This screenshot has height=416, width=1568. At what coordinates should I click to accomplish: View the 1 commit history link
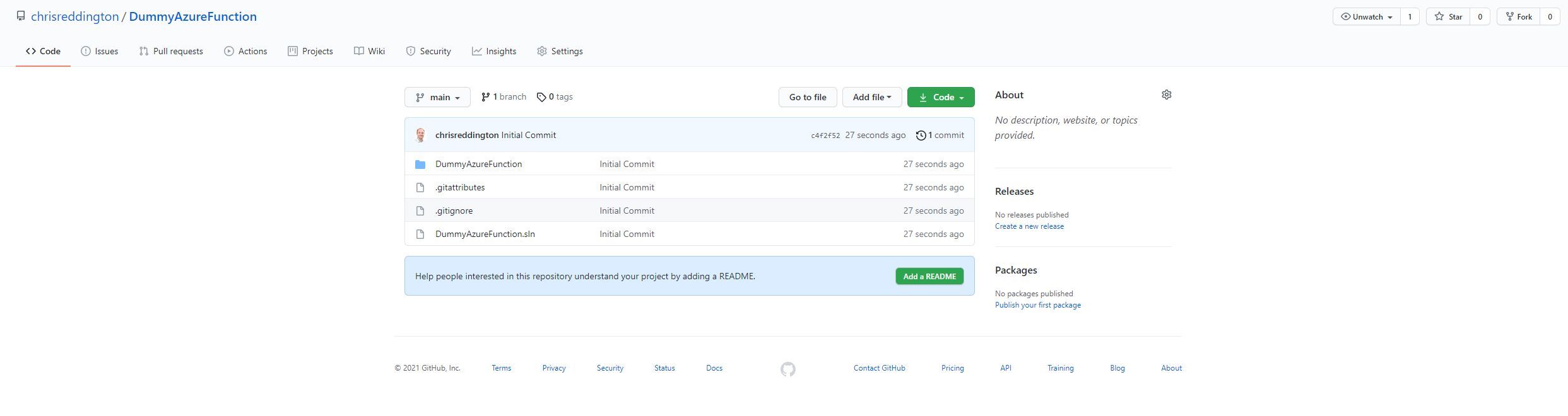click(940, 135)
